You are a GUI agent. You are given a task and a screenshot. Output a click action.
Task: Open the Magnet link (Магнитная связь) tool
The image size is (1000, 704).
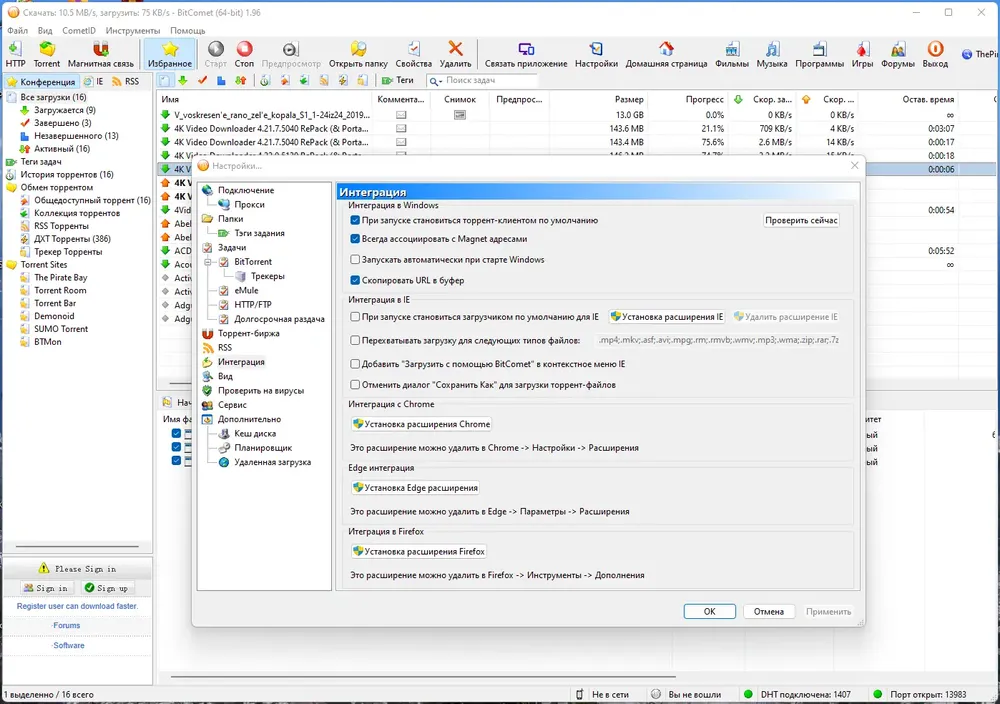[101, 54]
